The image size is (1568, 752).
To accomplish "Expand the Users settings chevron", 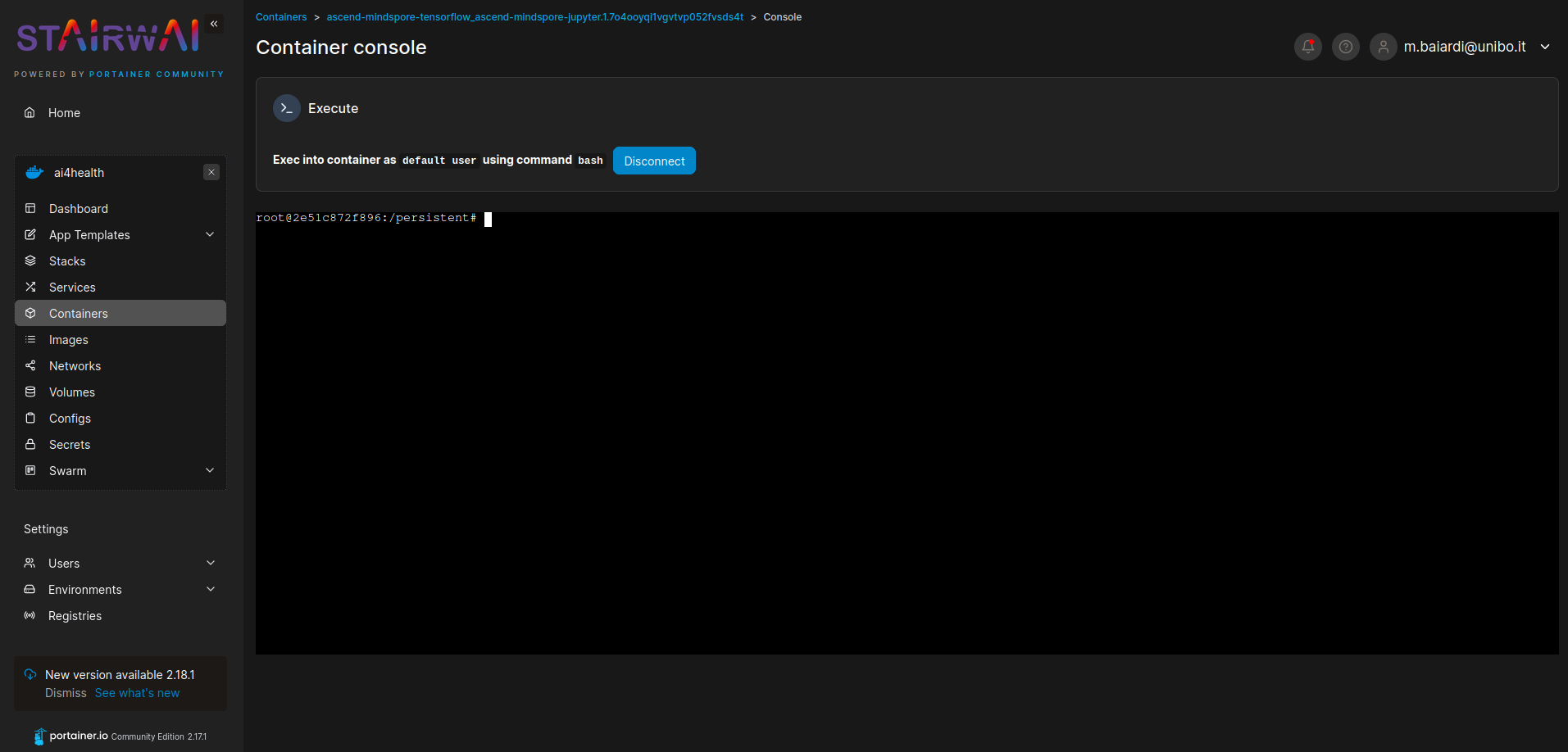I will click(x=211, y=564).
